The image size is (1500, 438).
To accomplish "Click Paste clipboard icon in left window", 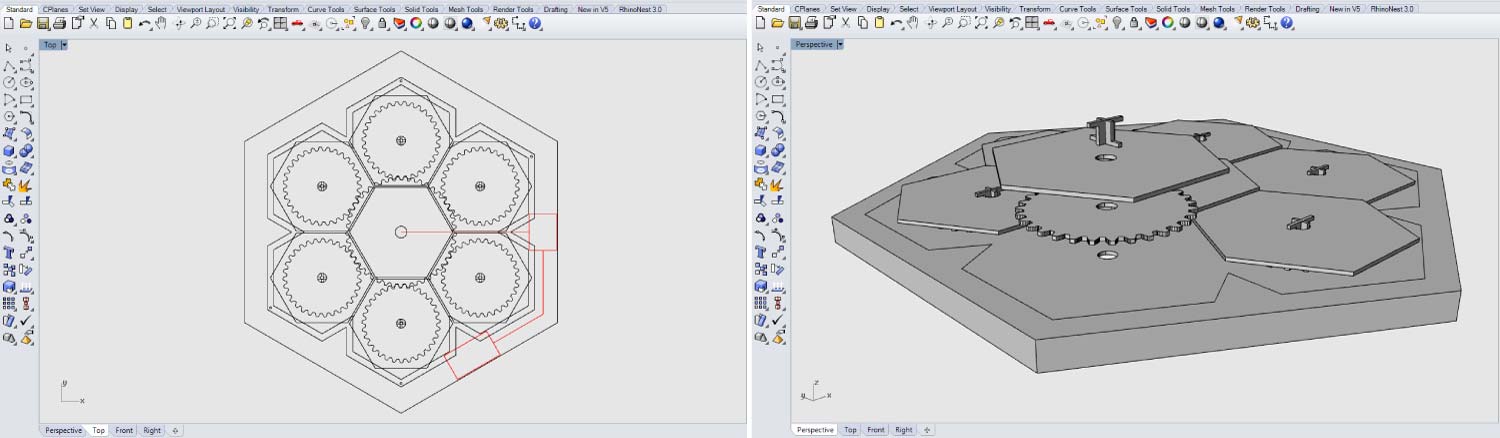I will point(127,23).
